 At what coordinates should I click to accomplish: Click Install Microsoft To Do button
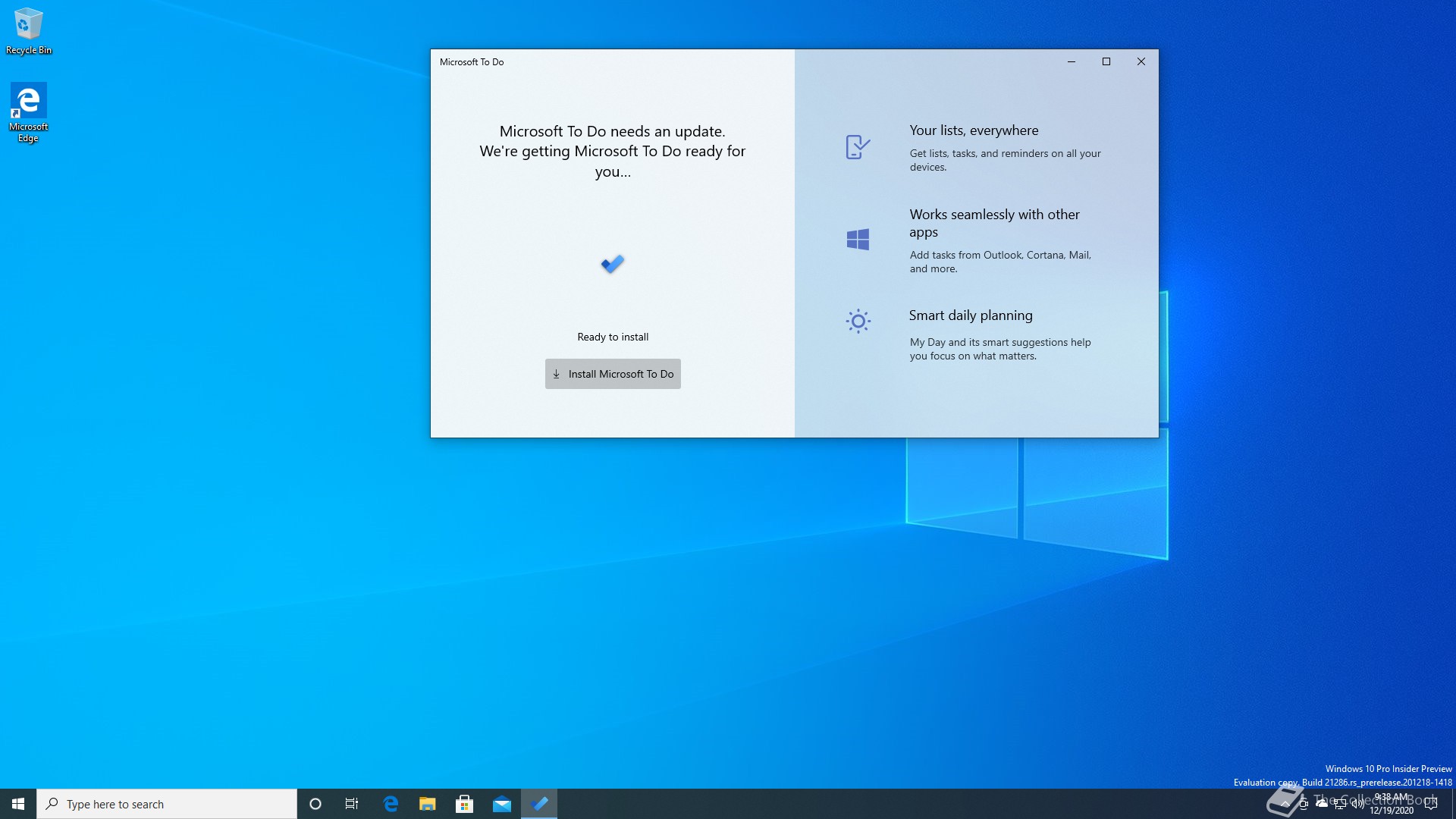pyautogui.click(x=613, y=374)
